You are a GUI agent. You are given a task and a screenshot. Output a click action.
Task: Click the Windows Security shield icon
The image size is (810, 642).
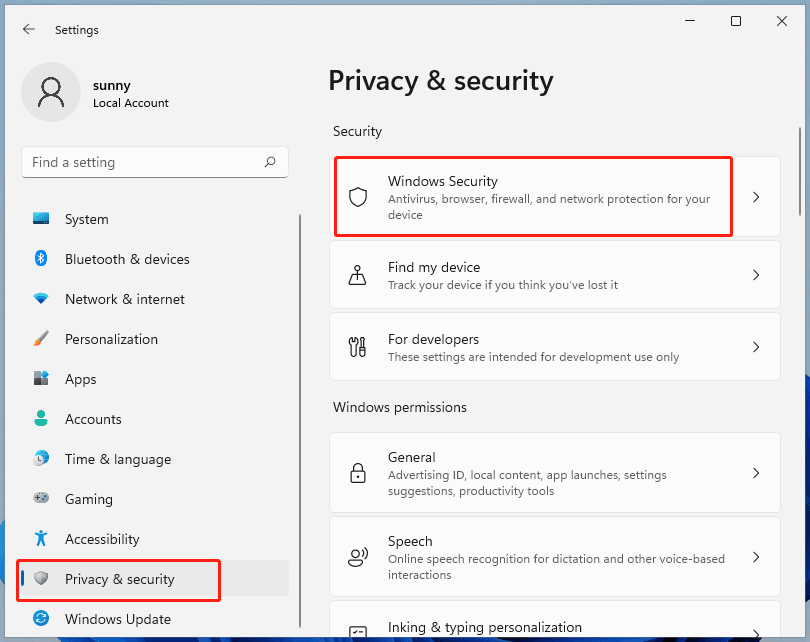[358, 197]
